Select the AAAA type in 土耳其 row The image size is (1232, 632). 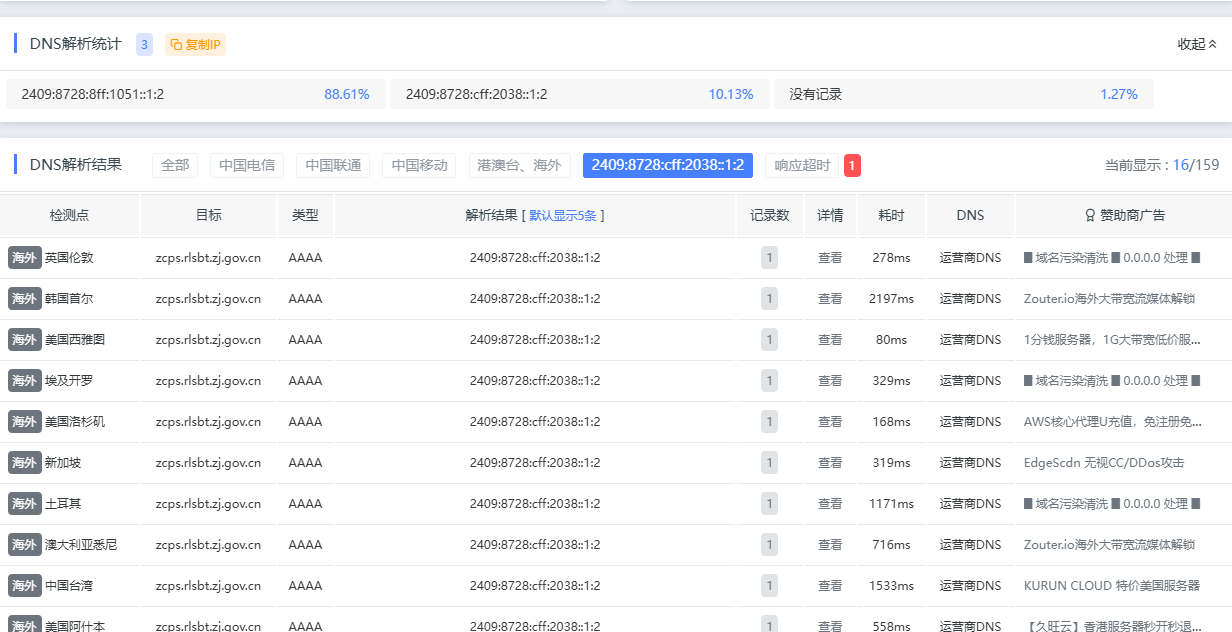coord(305,504)
